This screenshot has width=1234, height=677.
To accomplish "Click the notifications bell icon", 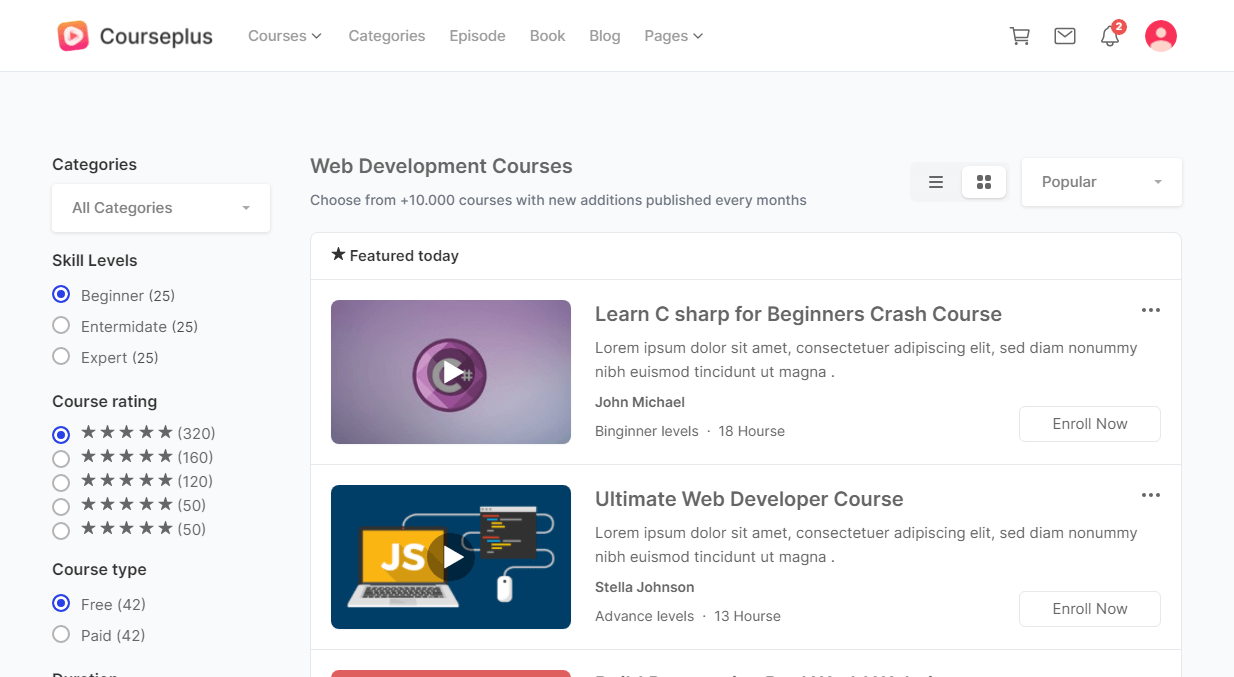I will click(x=1109, y=37).
